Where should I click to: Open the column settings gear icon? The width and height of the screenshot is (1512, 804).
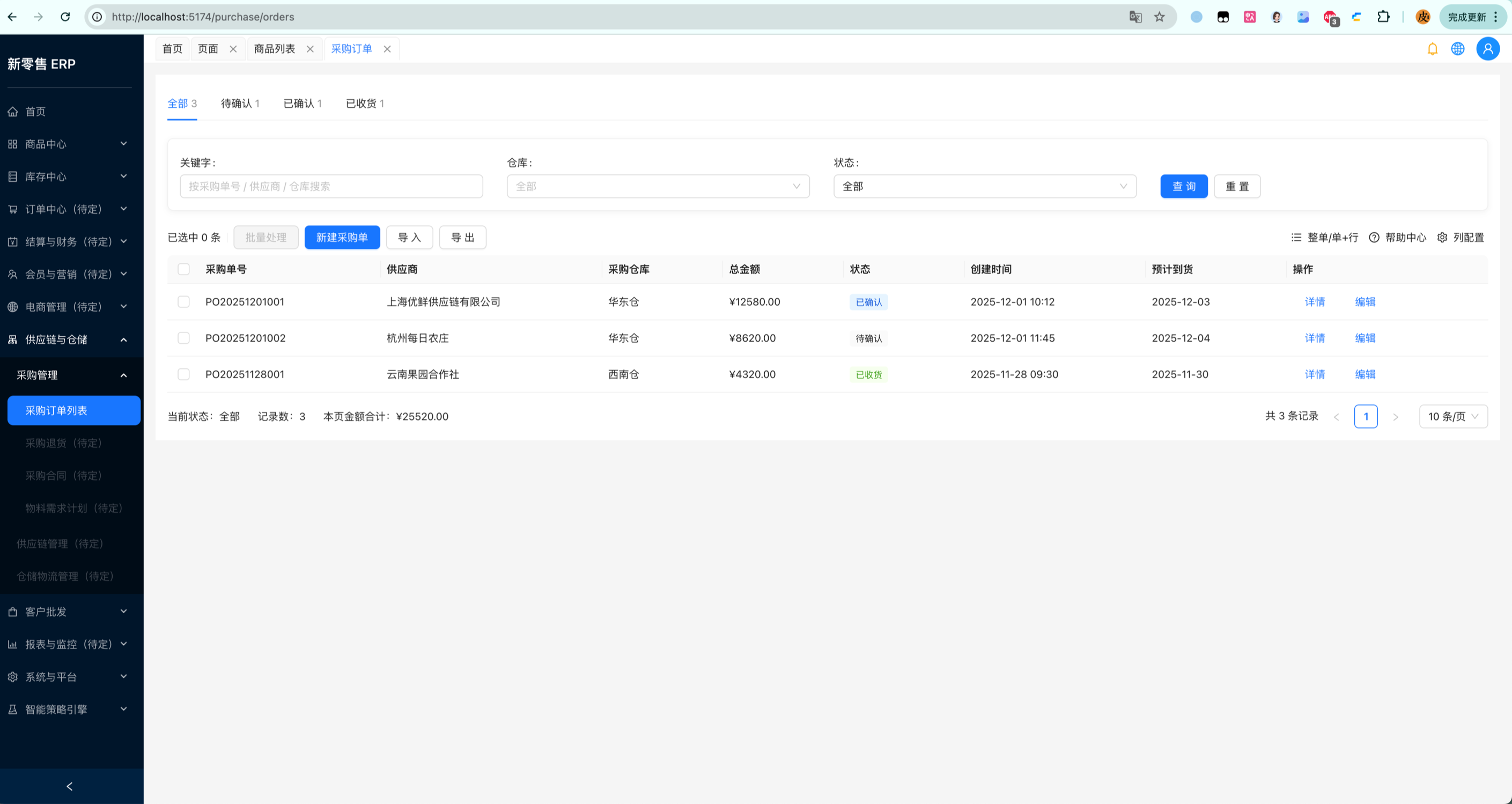tap(1442, 237)
